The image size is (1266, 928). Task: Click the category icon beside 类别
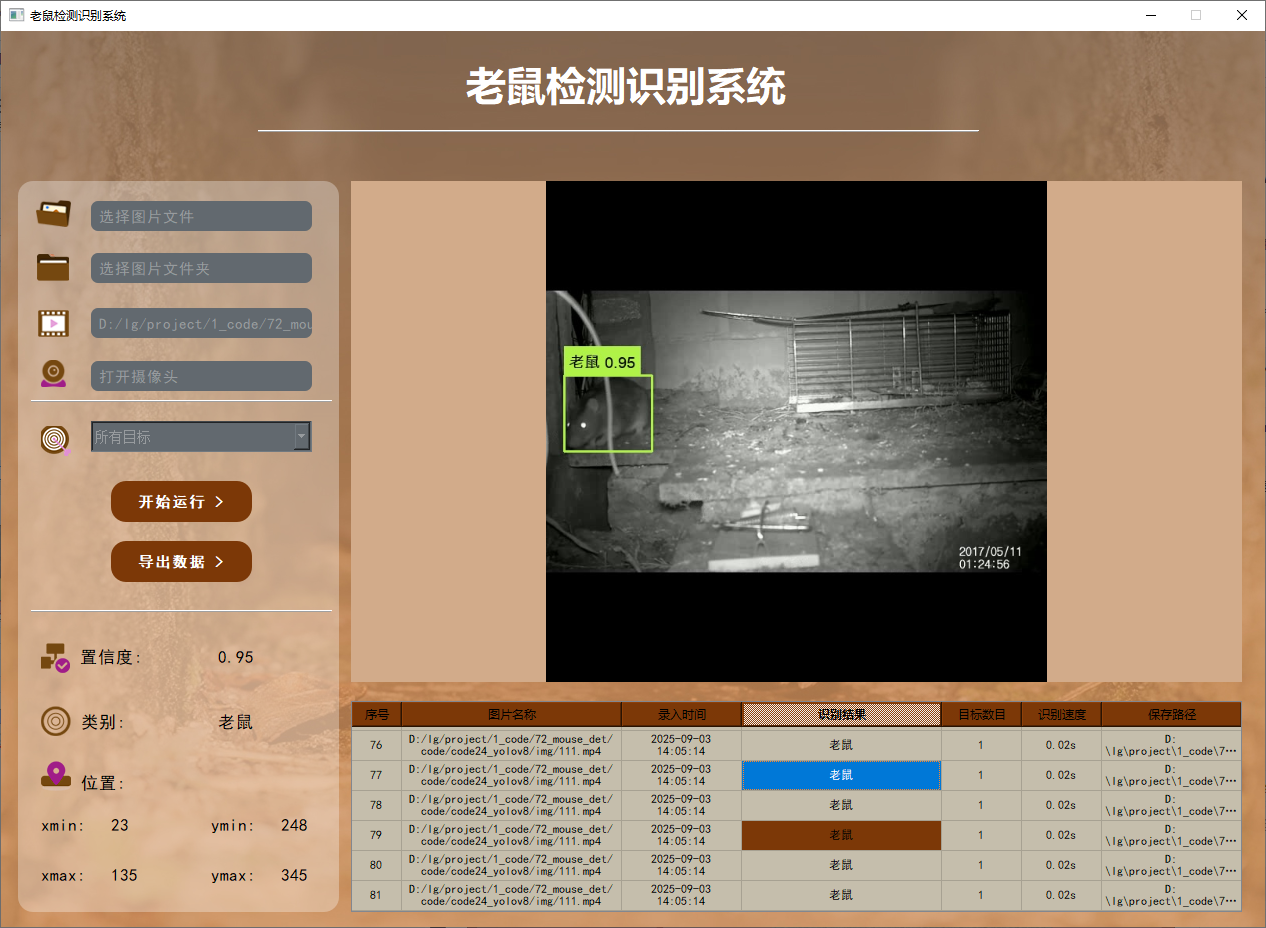tap(55, 721)
